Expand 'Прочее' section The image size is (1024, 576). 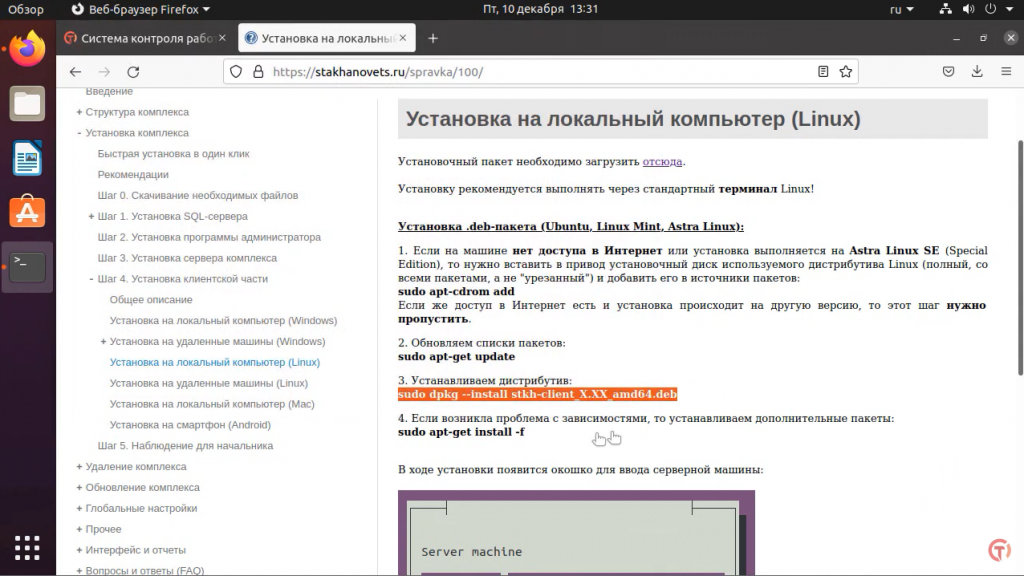[79, 530]
